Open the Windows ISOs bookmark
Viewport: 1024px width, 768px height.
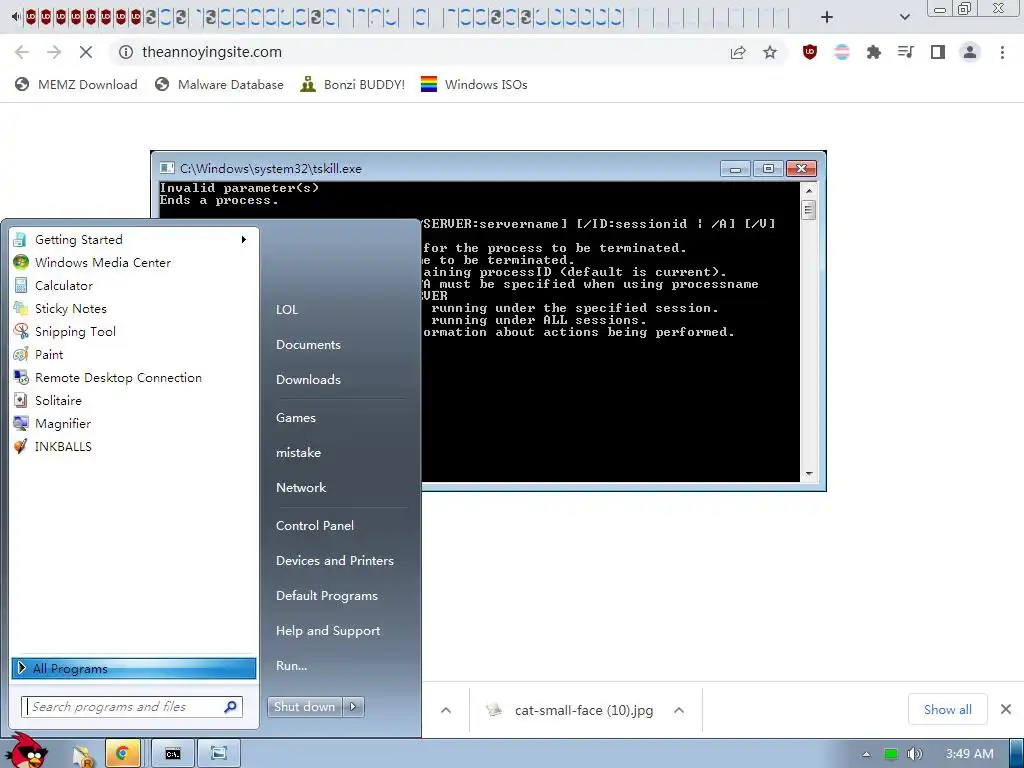point(474,84)
